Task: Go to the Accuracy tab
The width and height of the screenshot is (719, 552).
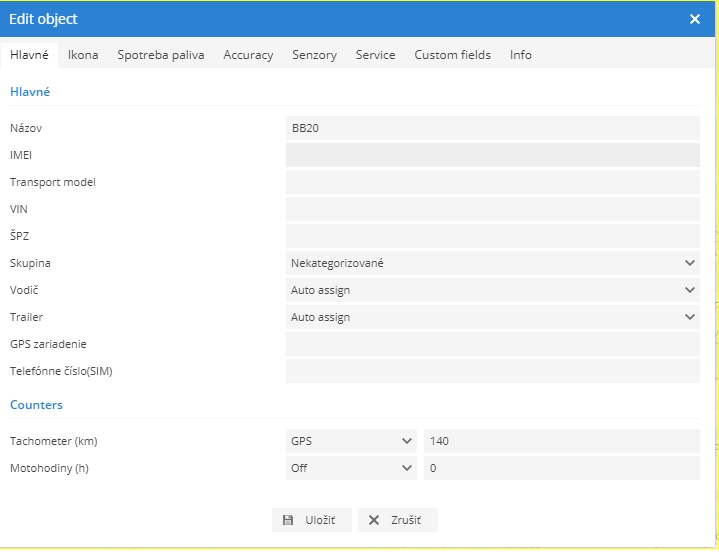Action: click(x=248, y=55)
